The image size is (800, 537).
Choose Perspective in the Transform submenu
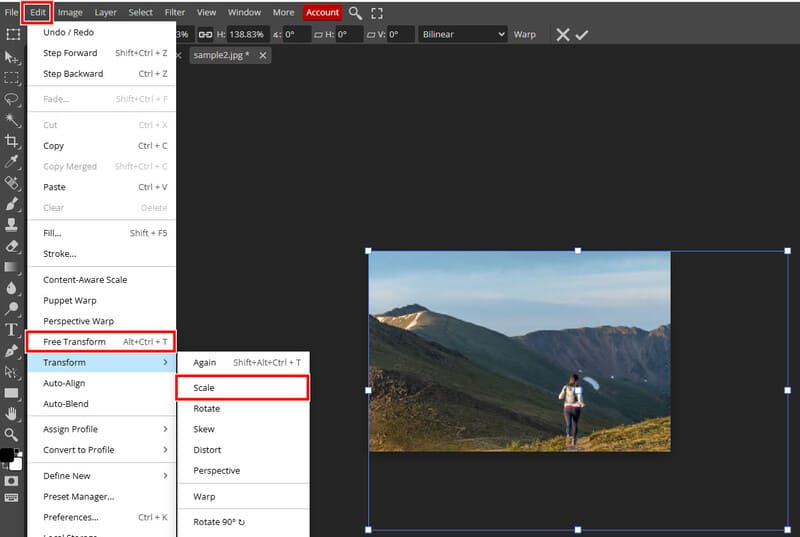[x=243, y=471]
